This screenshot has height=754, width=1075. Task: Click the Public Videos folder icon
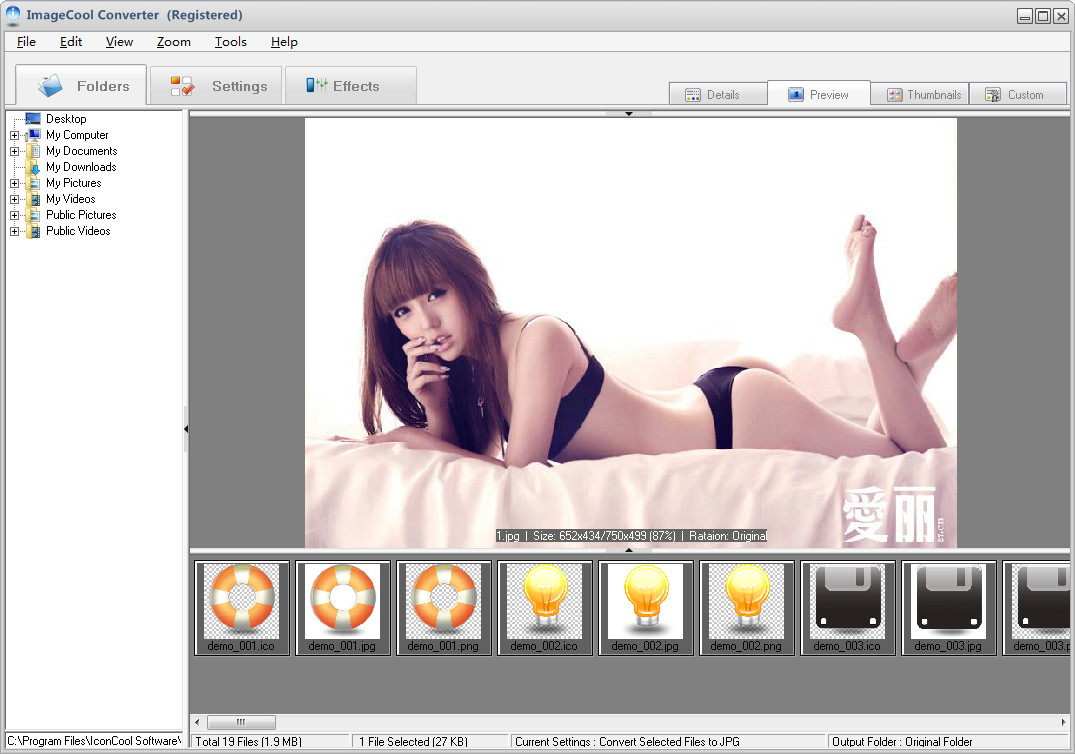[x=33, y=231]
